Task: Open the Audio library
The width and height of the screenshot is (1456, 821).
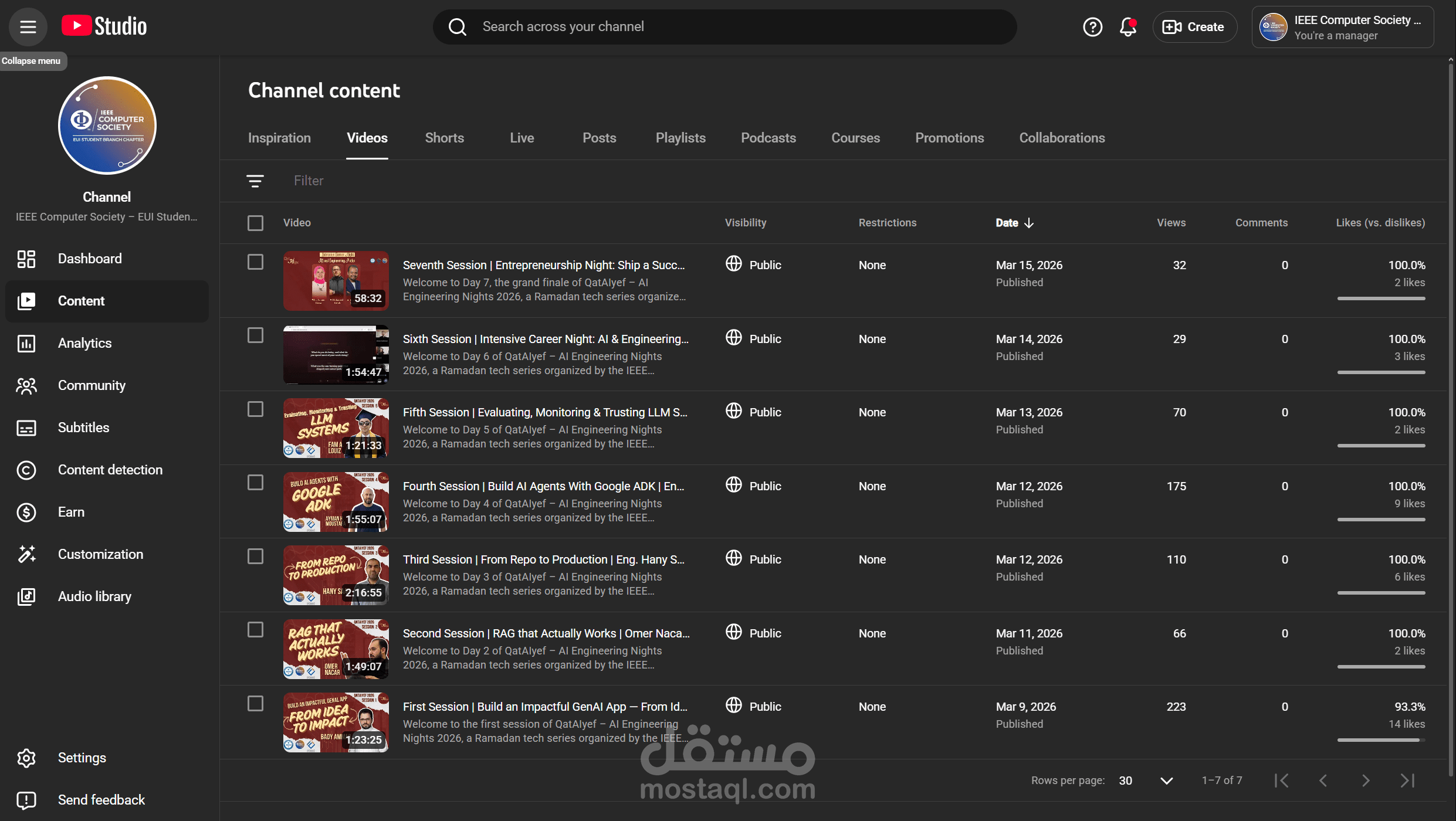Action: point(94,596)
